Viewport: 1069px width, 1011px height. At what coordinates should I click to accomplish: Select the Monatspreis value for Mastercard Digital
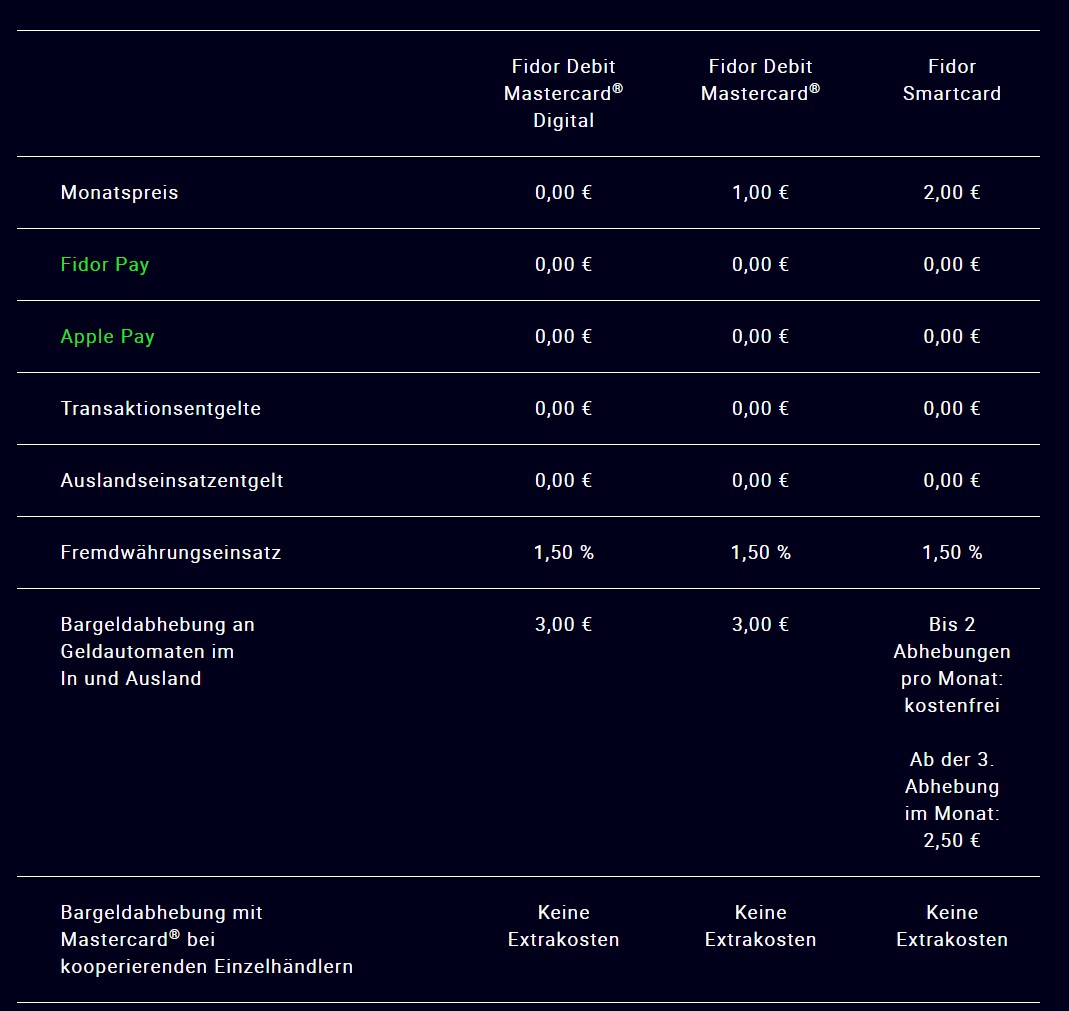(563, 193)
